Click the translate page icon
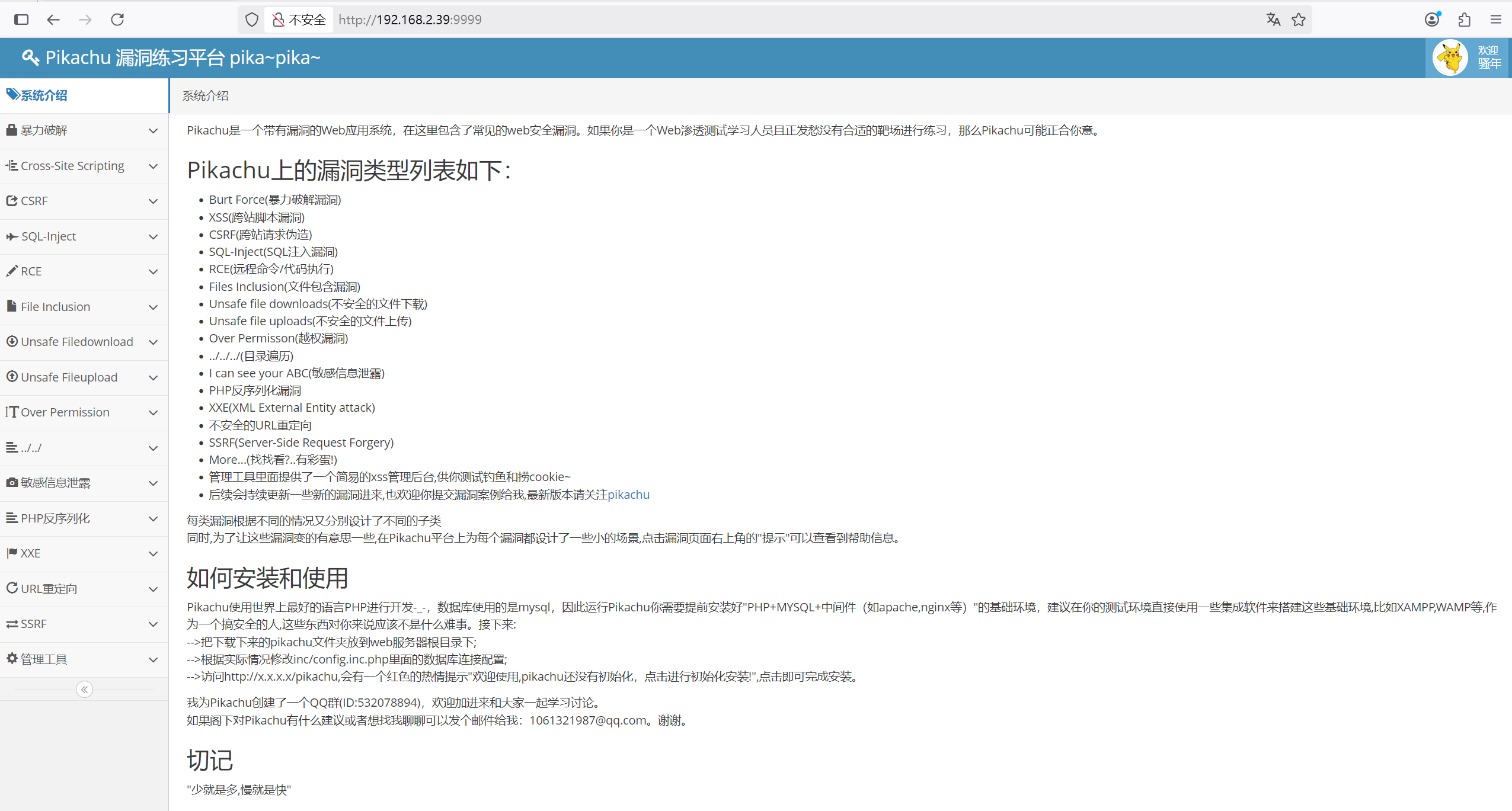 tap(1273, 20)
